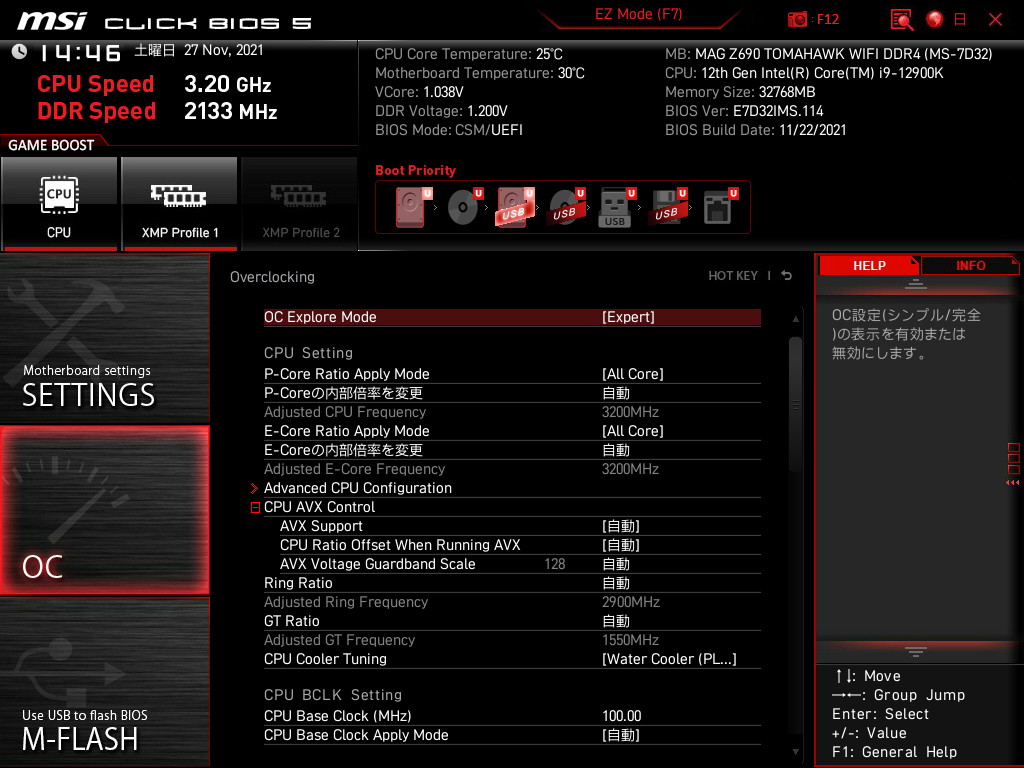Open the Motherboard SETTINGS section
Screen dimensions: 1024x768
(104, 338)
